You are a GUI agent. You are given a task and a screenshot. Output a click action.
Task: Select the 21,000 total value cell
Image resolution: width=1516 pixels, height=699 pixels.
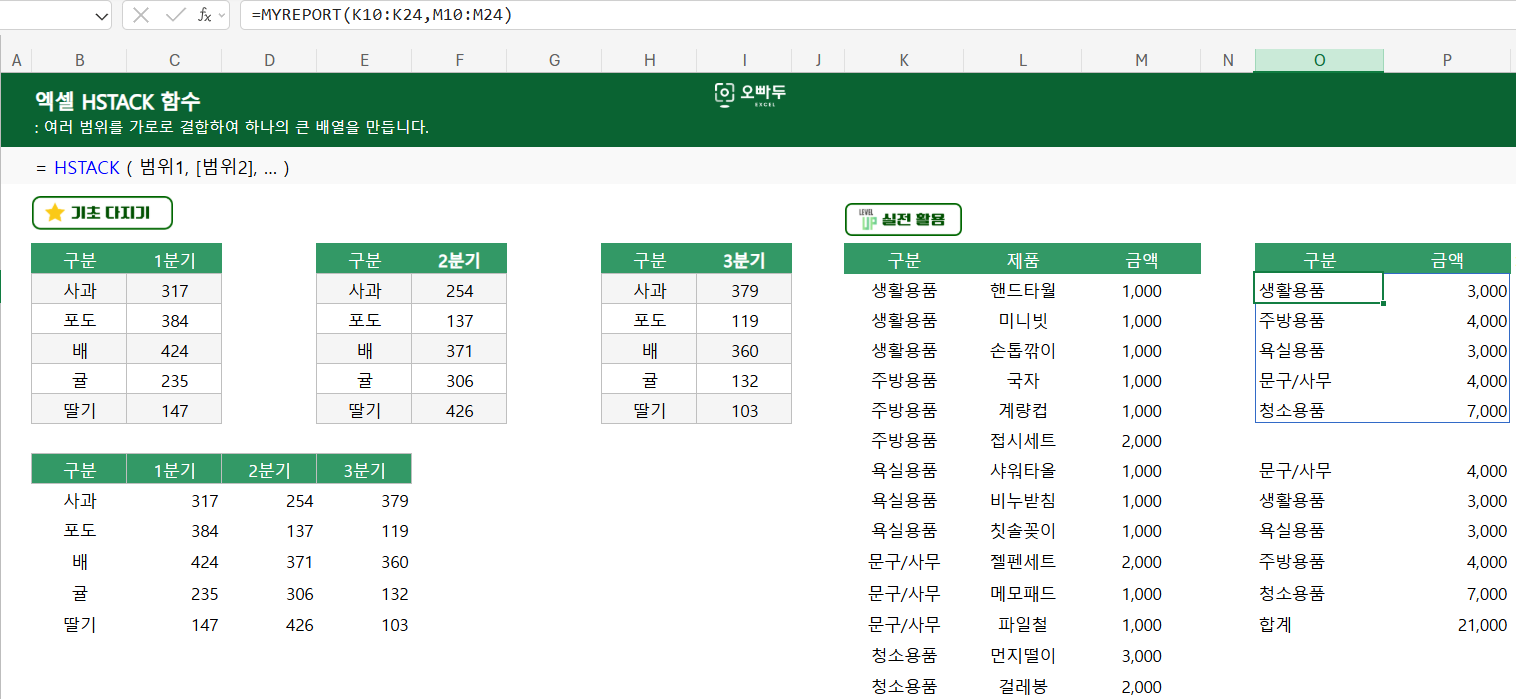click(x=1447, y=625)
